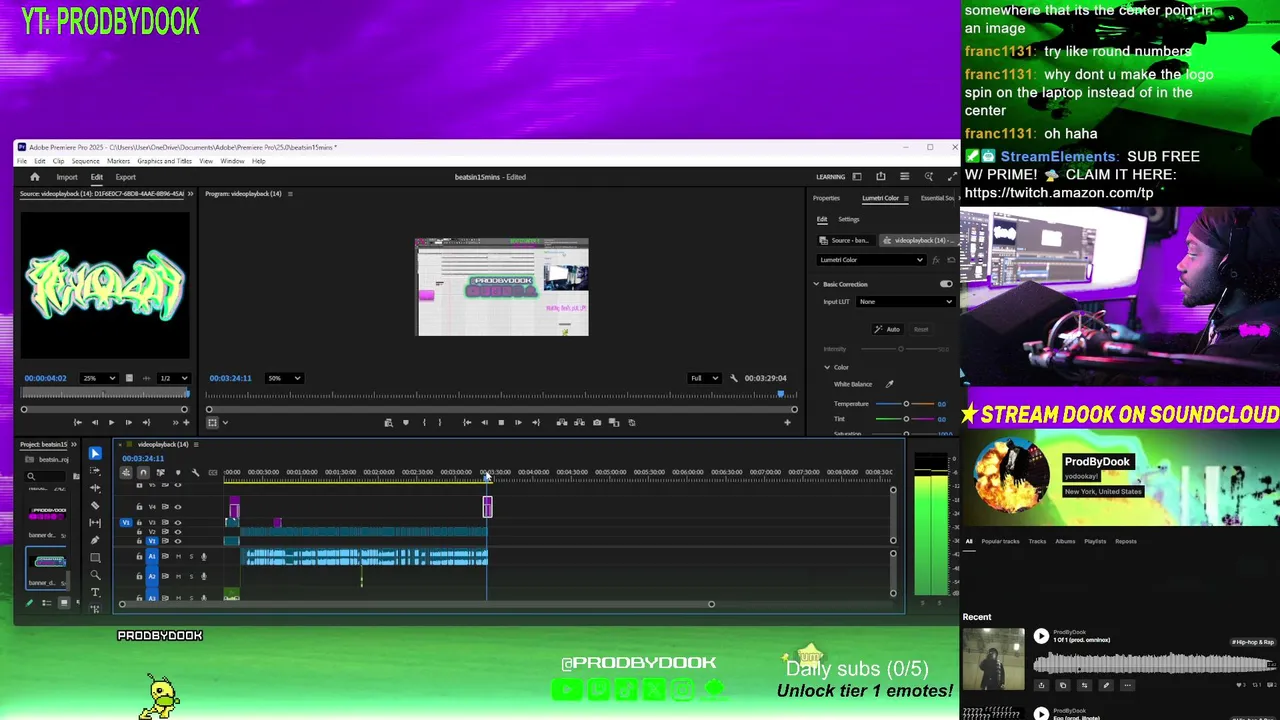Screen dimensions: 1280x720
Task: Toggle lock on track V4
Action: [139, 507]
